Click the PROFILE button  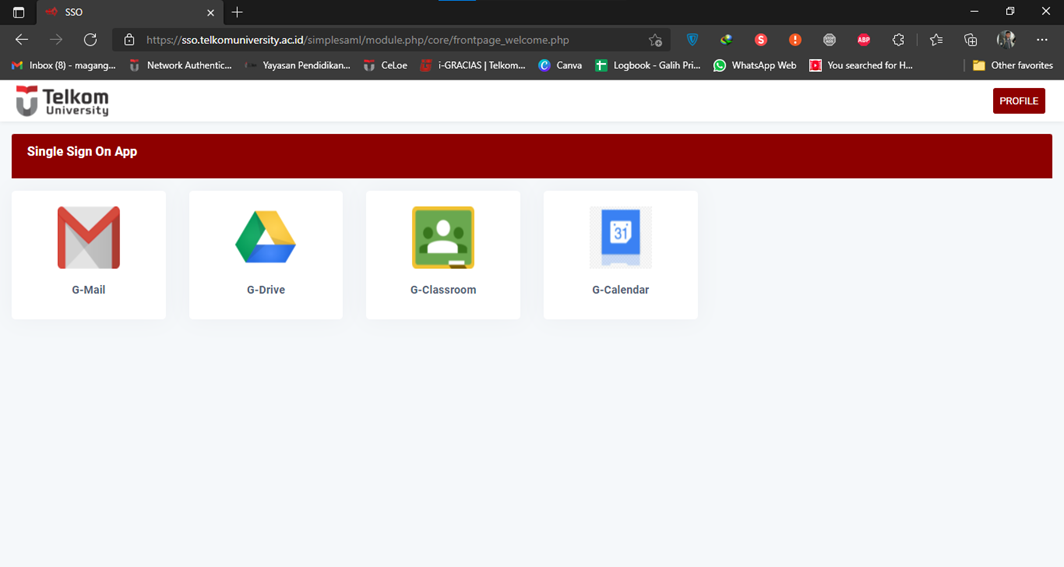(1019, 101)
